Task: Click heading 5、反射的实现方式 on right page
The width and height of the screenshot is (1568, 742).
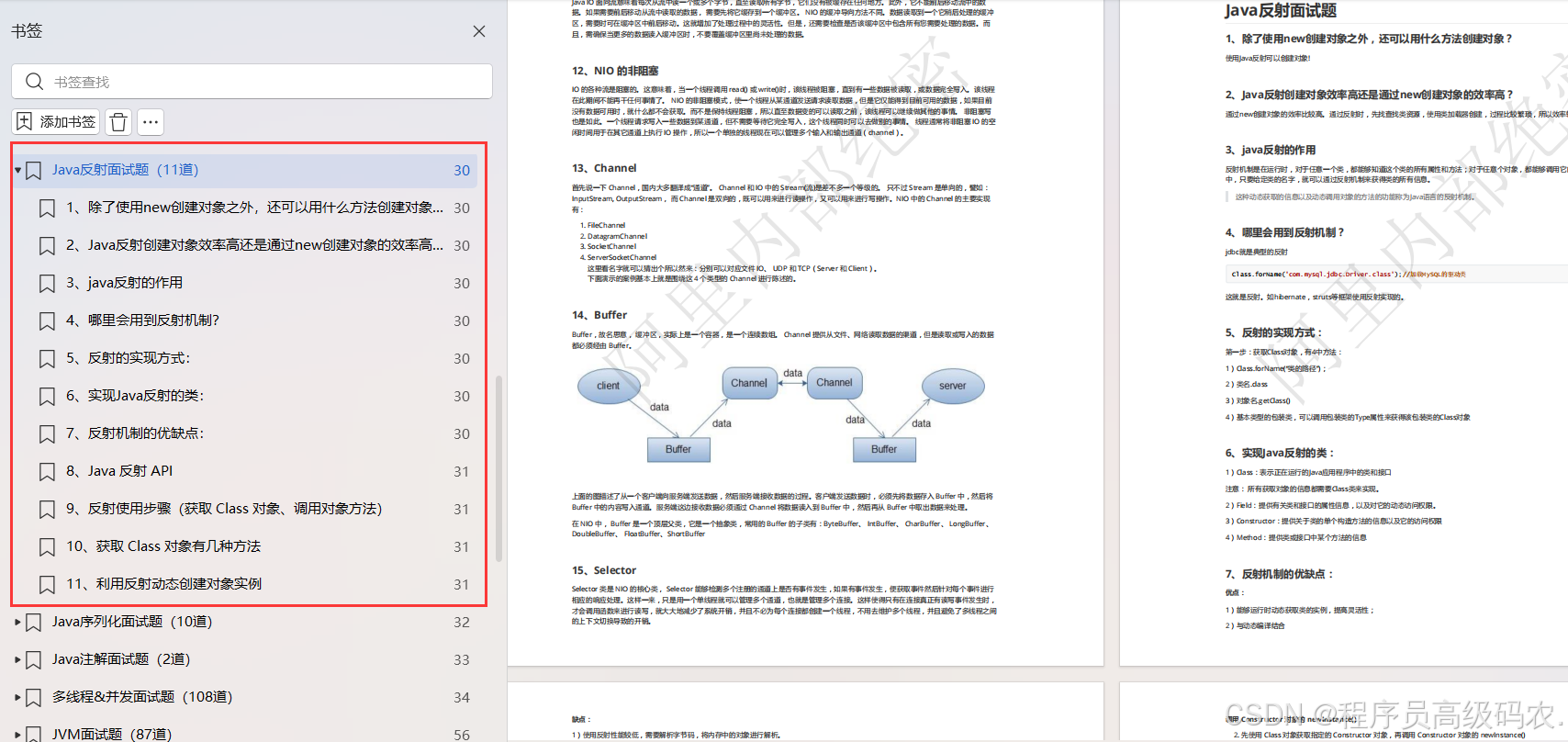Action: click(1274, 332)
